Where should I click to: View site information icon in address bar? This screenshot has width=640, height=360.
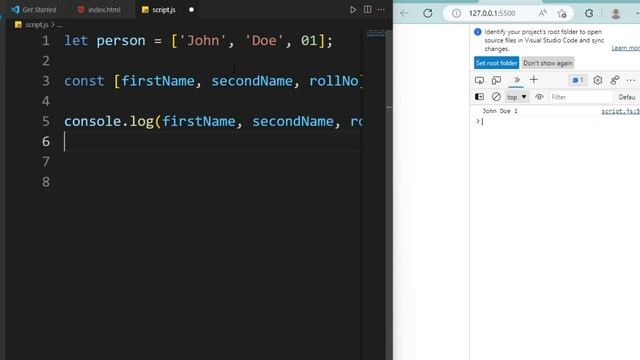pyautogui.click(x=456, y=13)
